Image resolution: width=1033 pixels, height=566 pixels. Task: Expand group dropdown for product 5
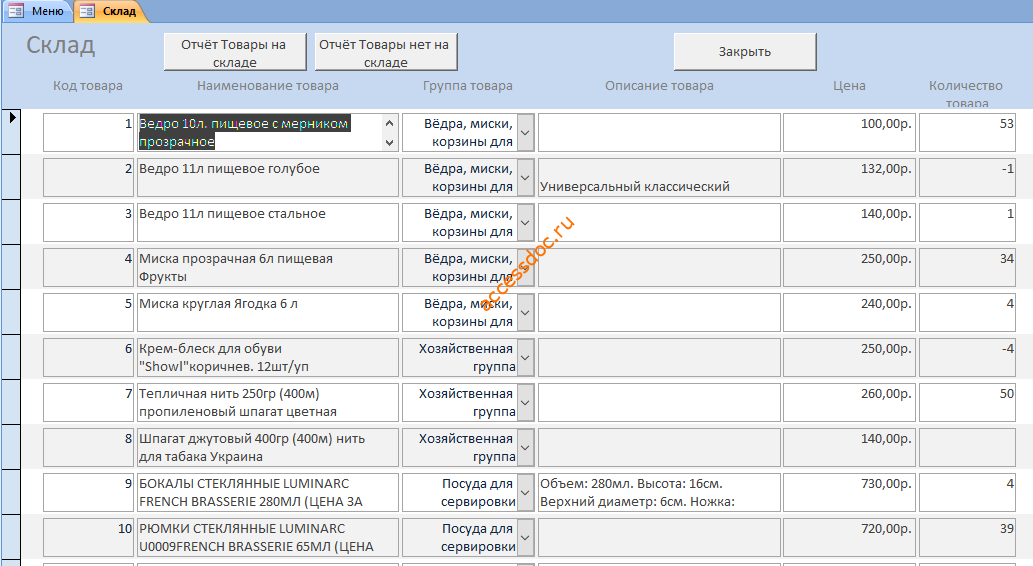coord(525,312)
